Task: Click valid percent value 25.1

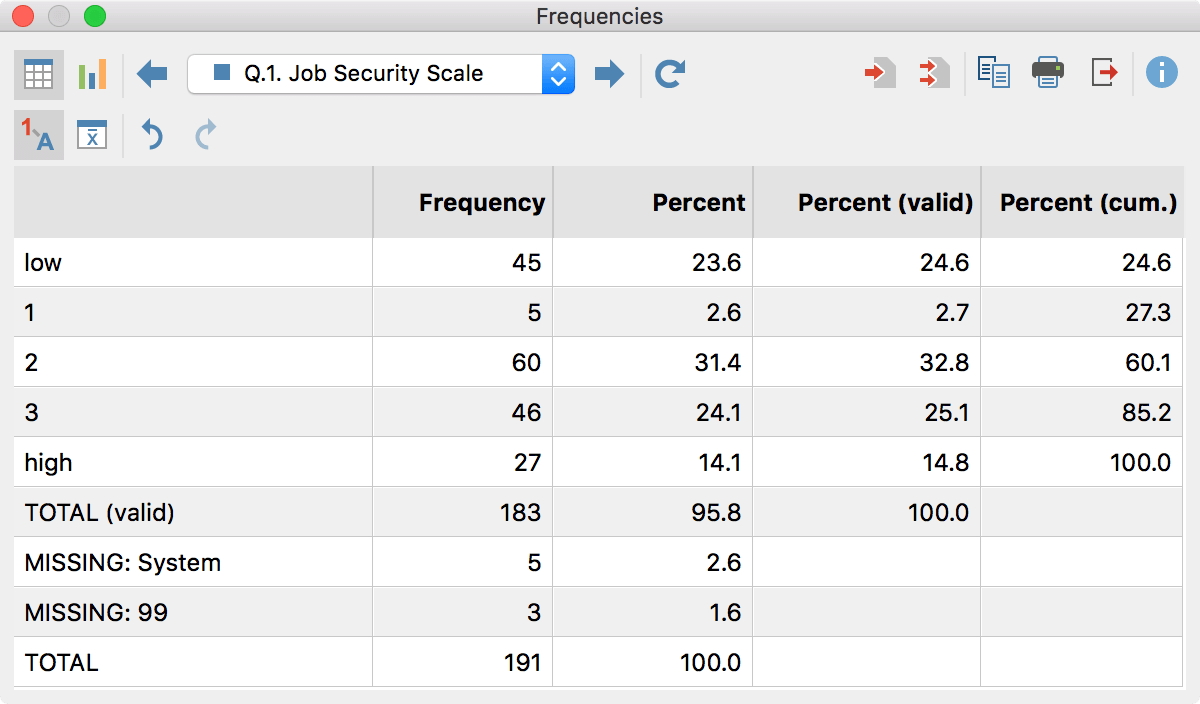Action: pos(945,413)
